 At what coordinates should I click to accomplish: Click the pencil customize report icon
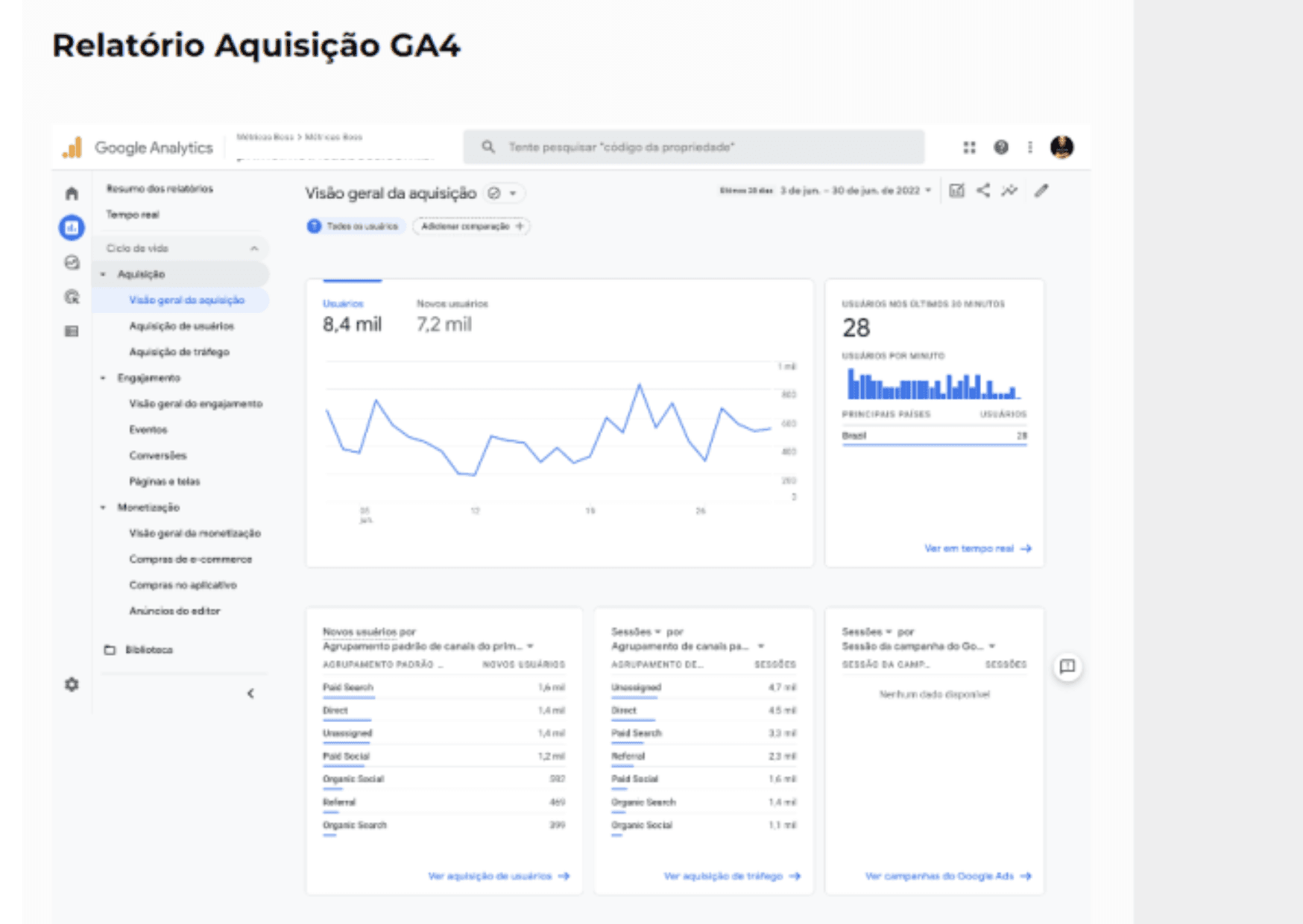pos(1041,191)
